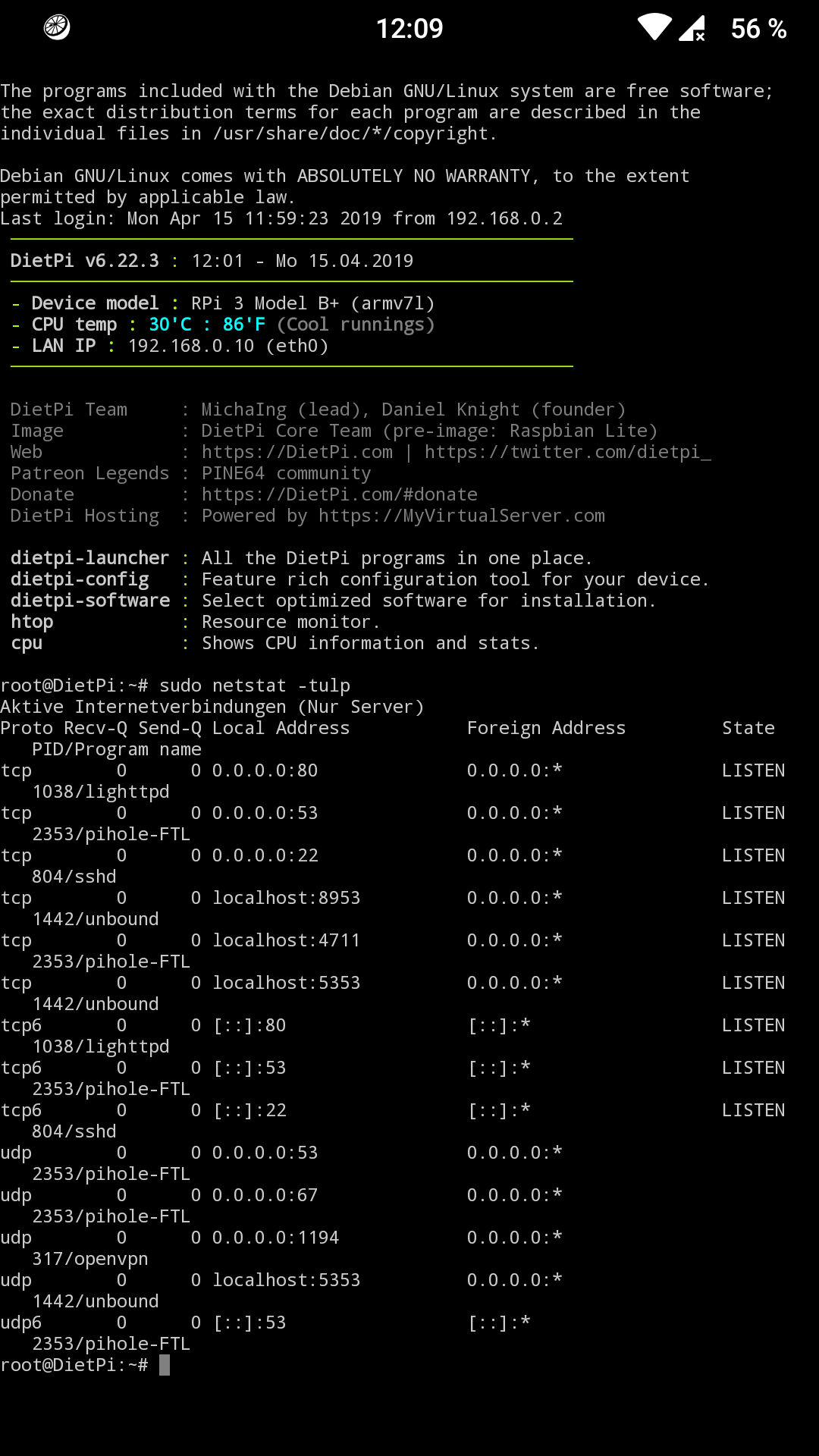Select the htop command name
This screenshot has height=1456, width=819.
tap(32, 622)
